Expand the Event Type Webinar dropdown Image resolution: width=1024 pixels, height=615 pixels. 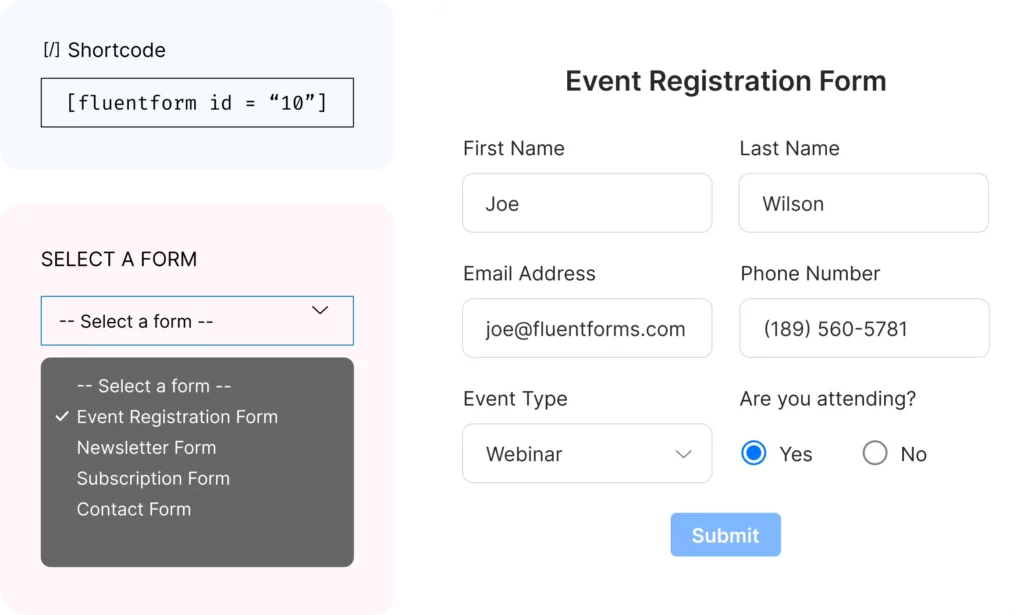click(587, 453)
